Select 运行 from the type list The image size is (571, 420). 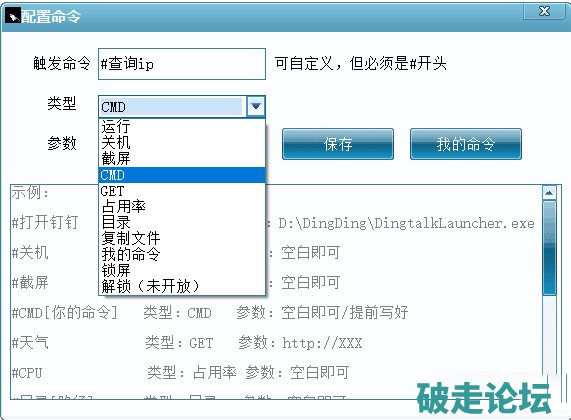(x=182, y=127)
